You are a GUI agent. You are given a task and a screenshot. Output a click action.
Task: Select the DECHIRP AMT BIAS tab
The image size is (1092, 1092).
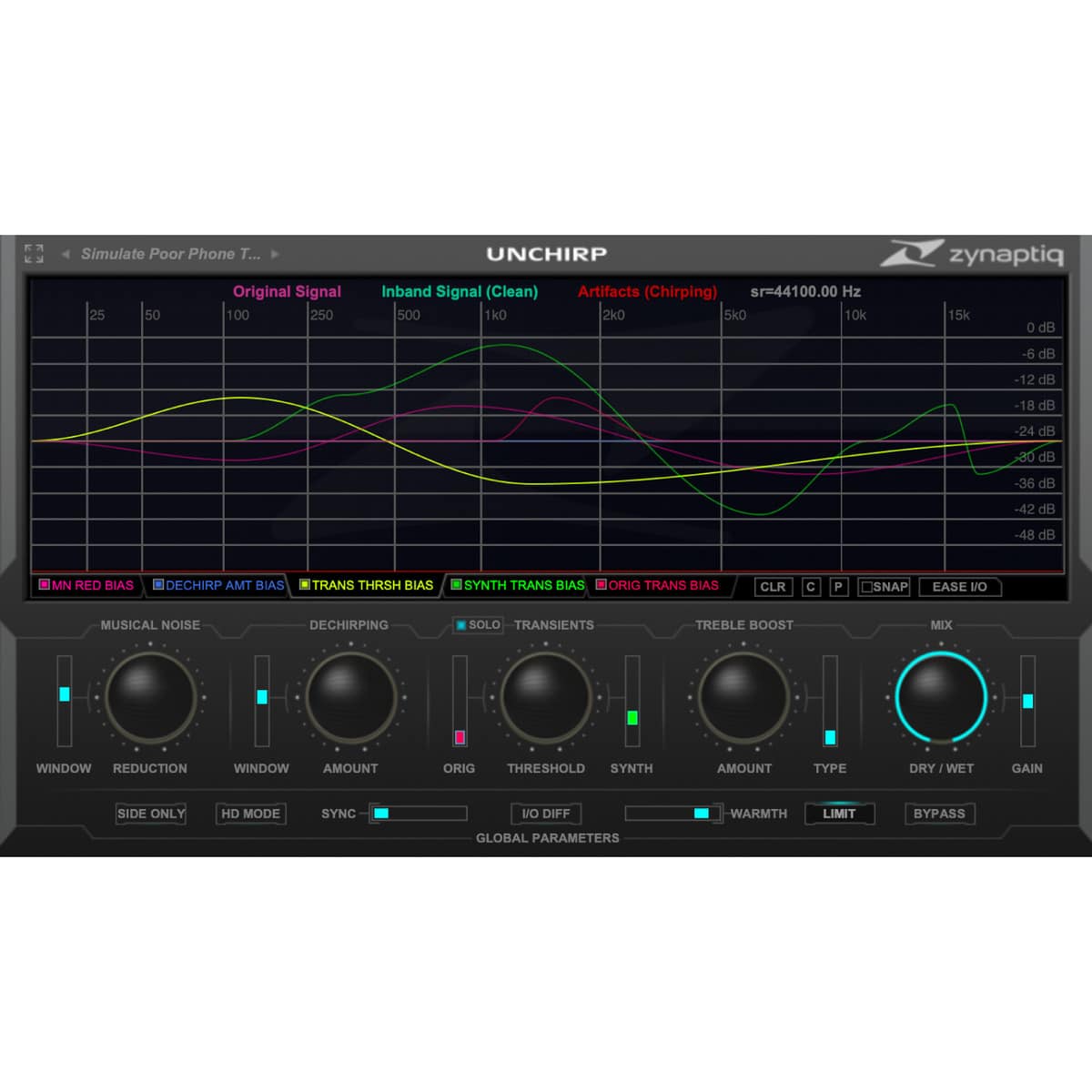[x=218, y=585]
